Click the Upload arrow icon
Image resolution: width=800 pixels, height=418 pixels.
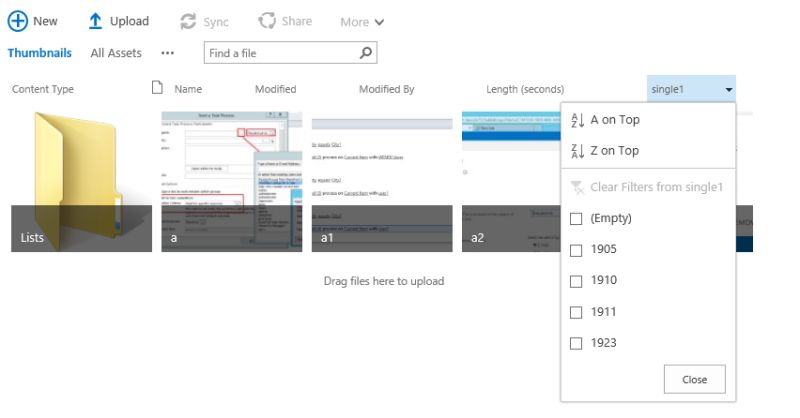tap(95, 21)
